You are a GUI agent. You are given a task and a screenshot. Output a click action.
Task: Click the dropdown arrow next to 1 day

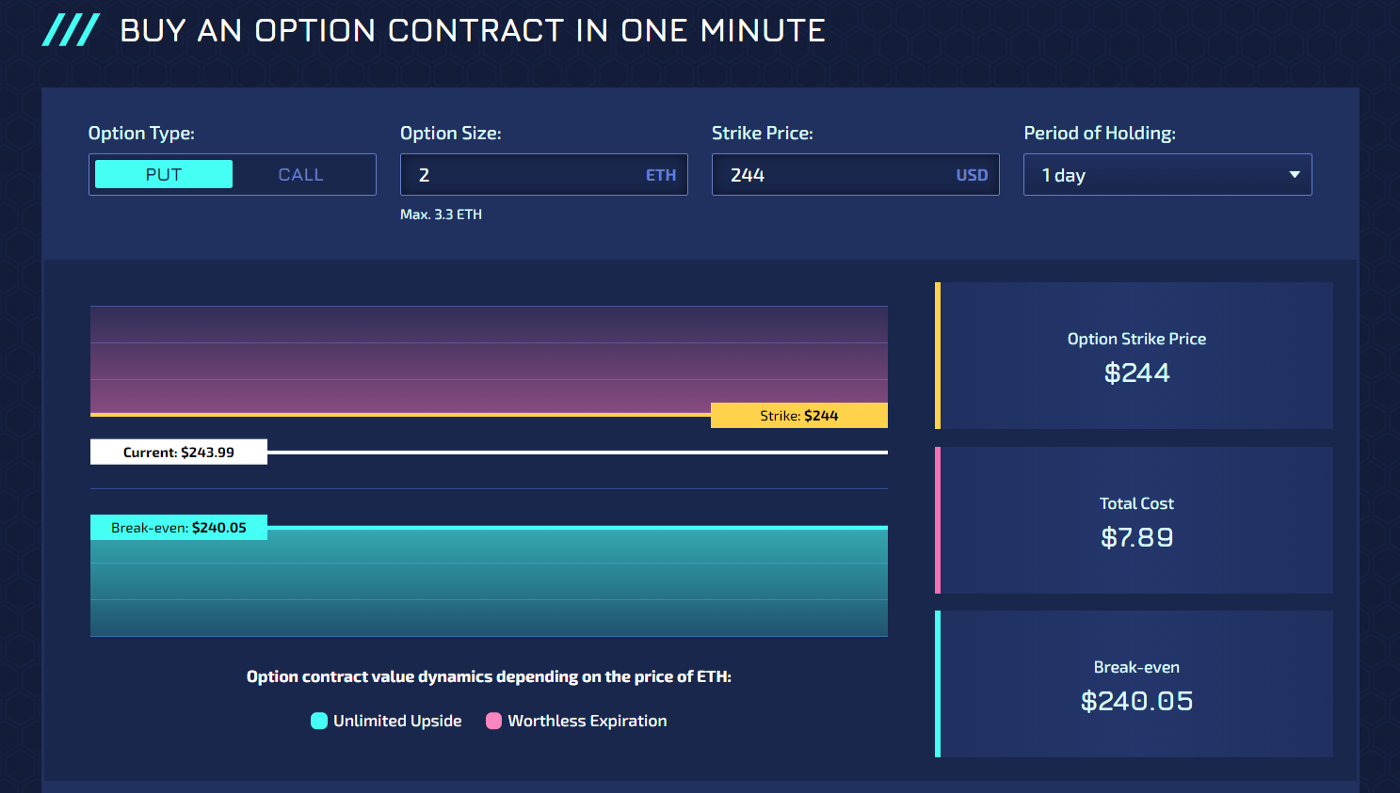pyautogui.click(x=1294, y=175)
